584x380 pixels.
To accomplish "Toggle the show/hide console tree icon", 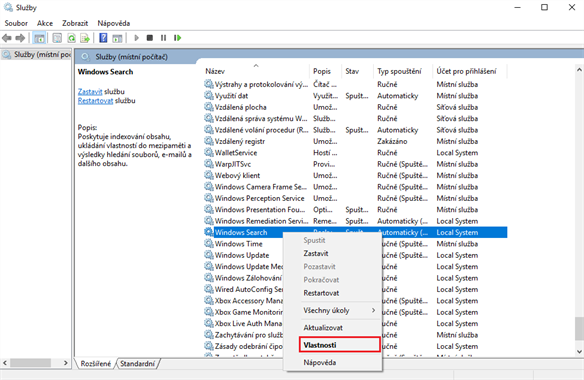I will 39,38.
